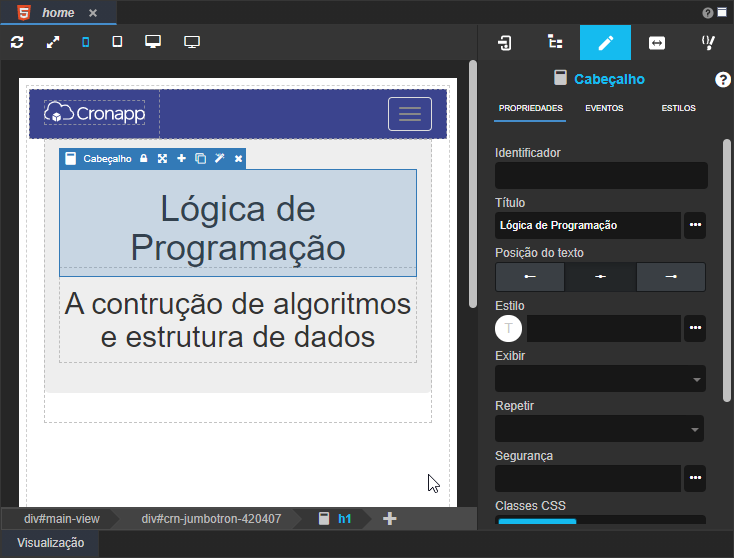The image size is (734, 558).
Task: Click the Título input field
Action: (588, 226)
